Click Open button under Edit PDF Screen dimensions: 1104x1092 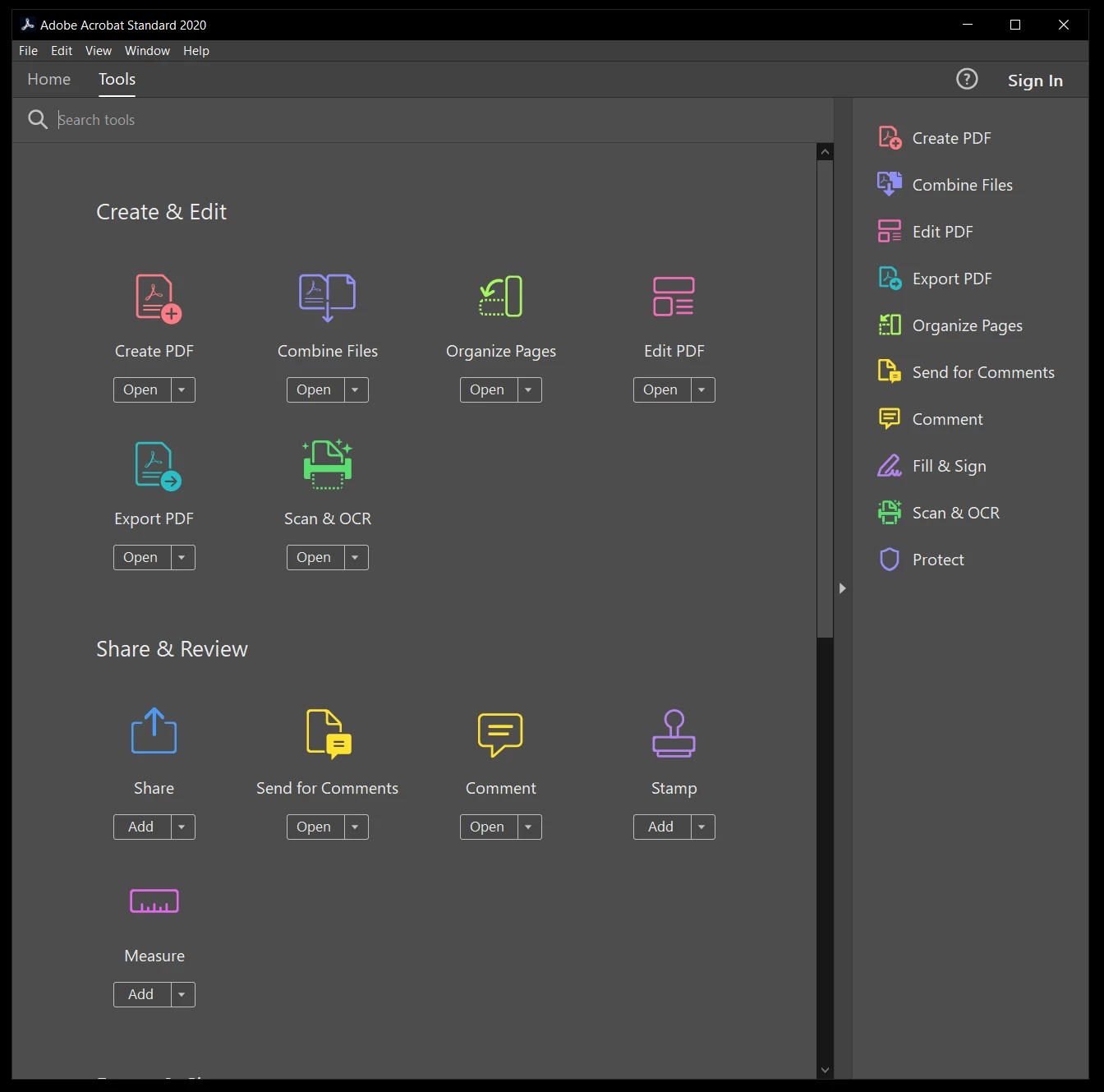[662, 390]
